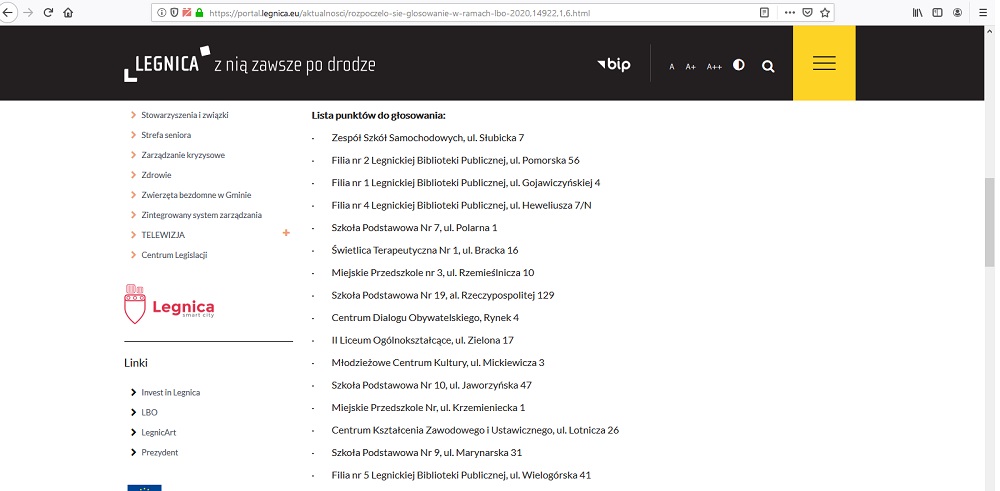This screenshot has height=491, width=1000.
Task: Click 'Filia nr 5' line, ul. Wielogórska 41
Action: pos(461,475)
